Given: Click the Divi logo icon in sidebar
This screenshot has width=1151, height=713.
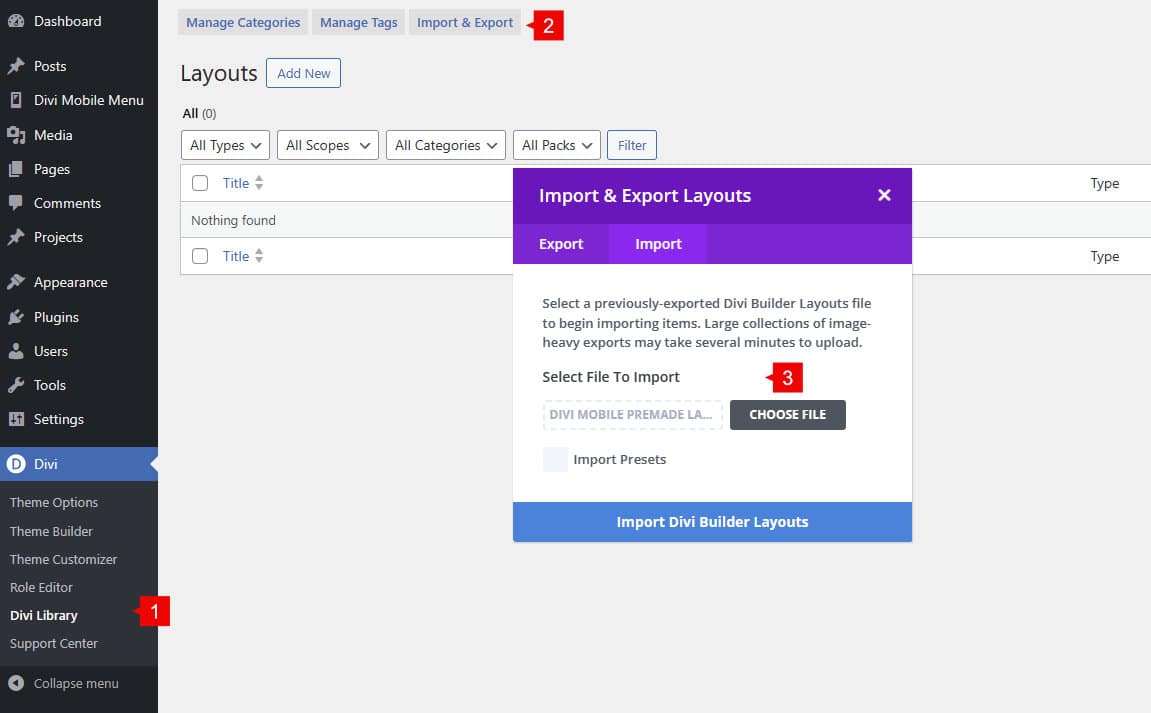Looking at the screenshot, I should pyautogui.click(x=16, y=463).
